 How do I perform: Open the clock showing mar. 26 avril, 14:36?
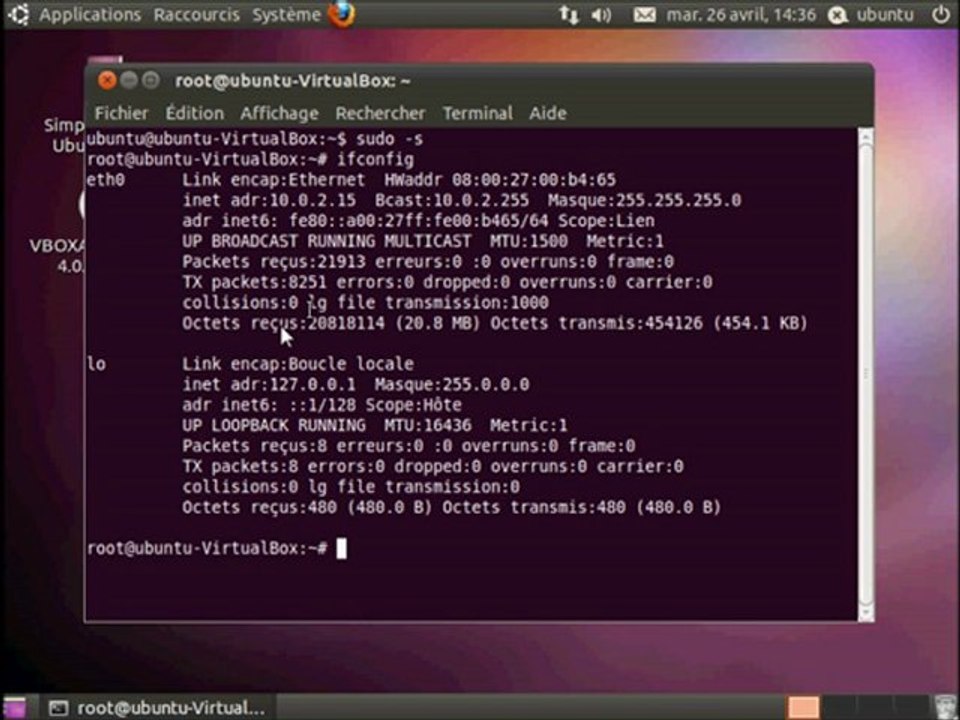pos(741,15)
